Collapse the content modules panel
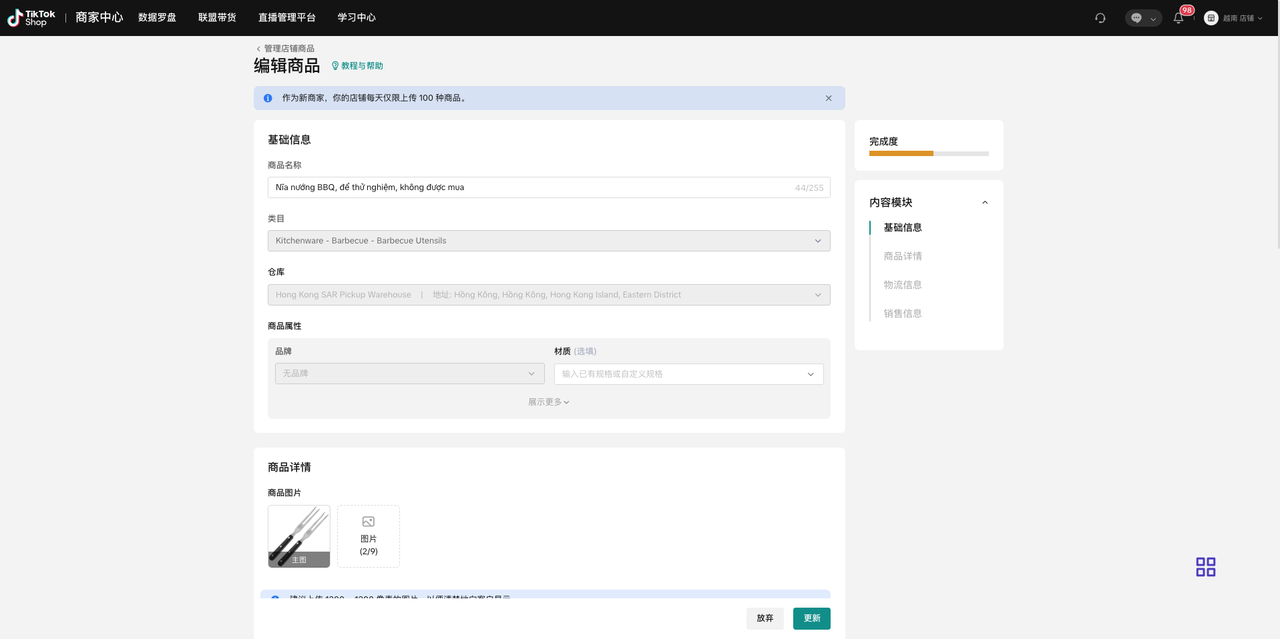This screenshot has height=639, width=1280. [984, 203]
